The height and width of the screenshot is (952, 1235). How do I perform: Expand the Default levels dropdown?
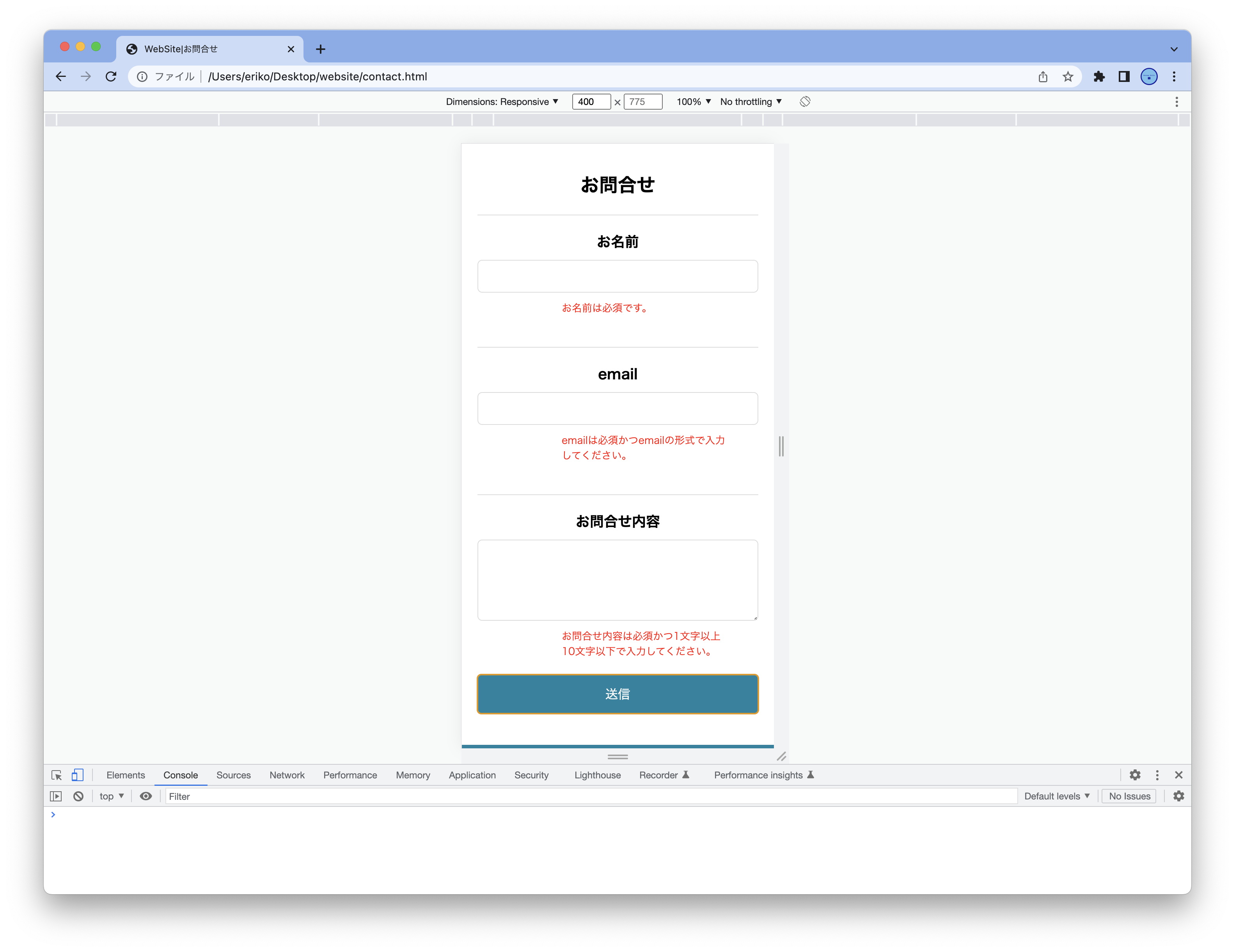coord(1056,796)
